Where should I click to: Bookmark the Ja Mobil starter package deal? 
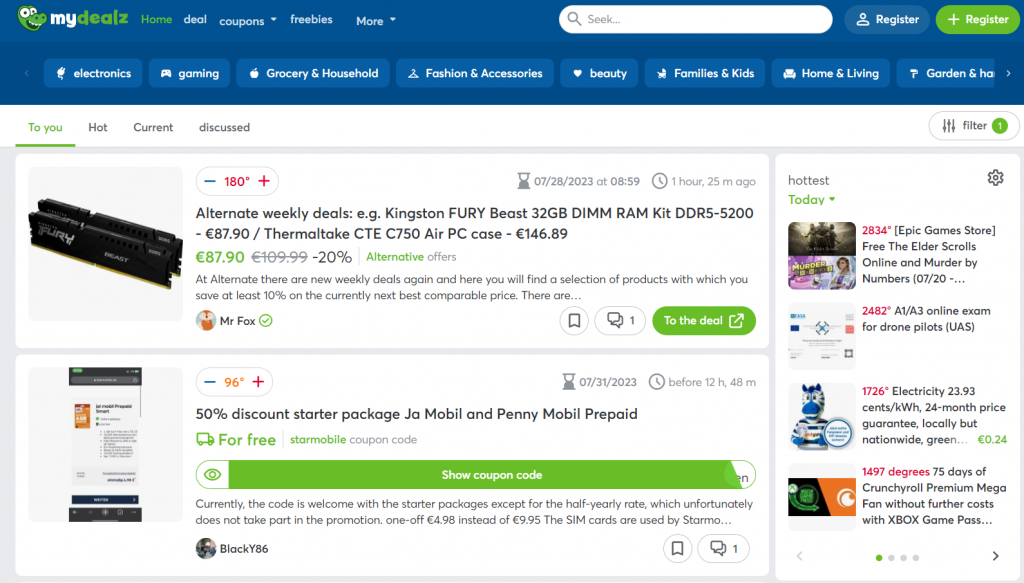coord(677,548)
